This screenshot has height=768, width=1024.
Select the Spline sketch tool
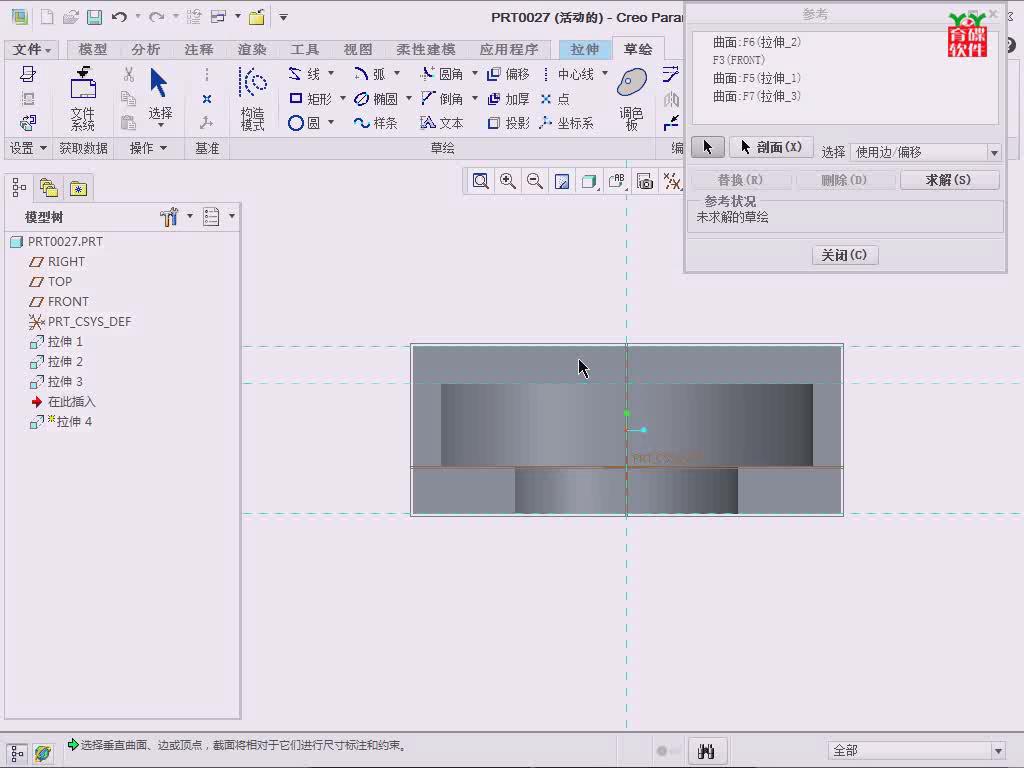[376, 123]
